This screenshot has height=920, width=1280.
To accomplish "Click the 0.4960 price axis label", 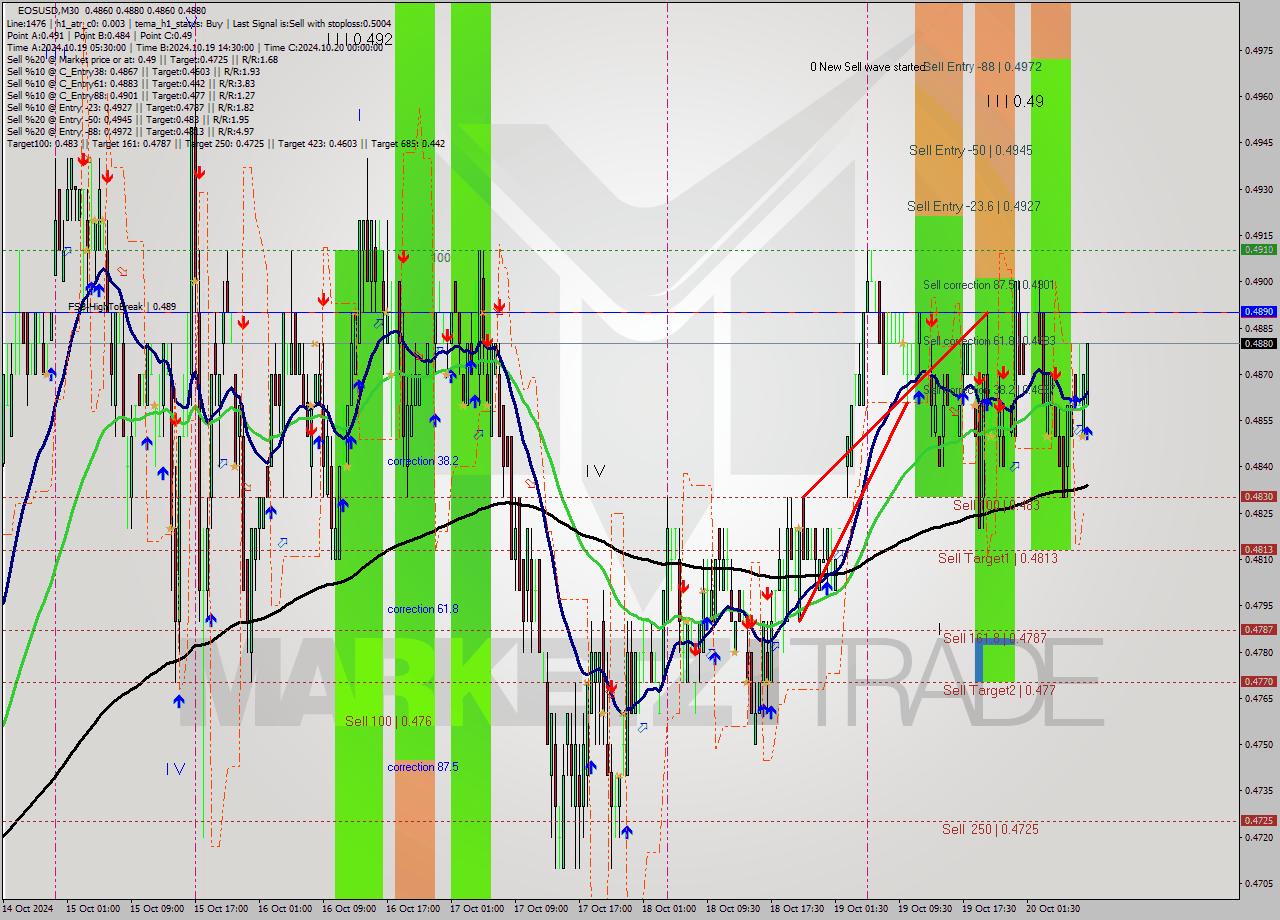I will [x=1258, y=96].
